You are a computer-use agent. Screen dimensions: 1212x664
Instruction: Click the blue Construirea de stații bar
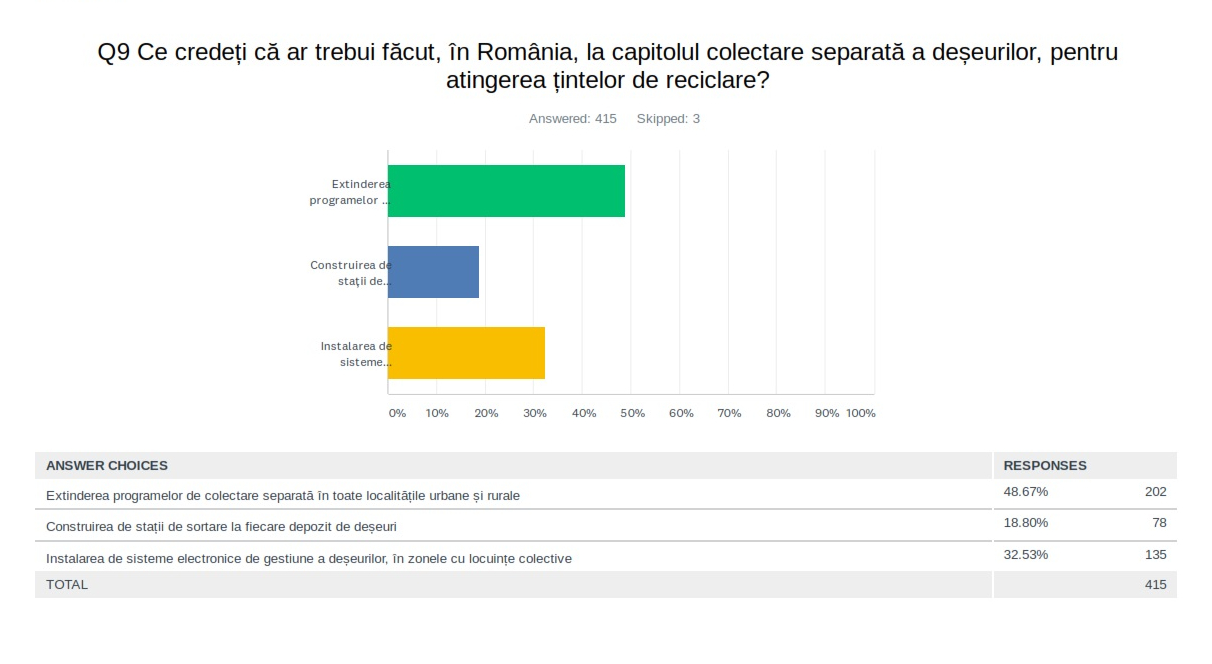433,272
